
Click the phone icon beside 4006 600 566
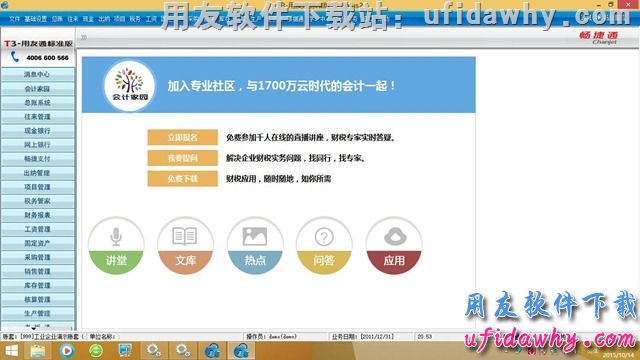15,57
